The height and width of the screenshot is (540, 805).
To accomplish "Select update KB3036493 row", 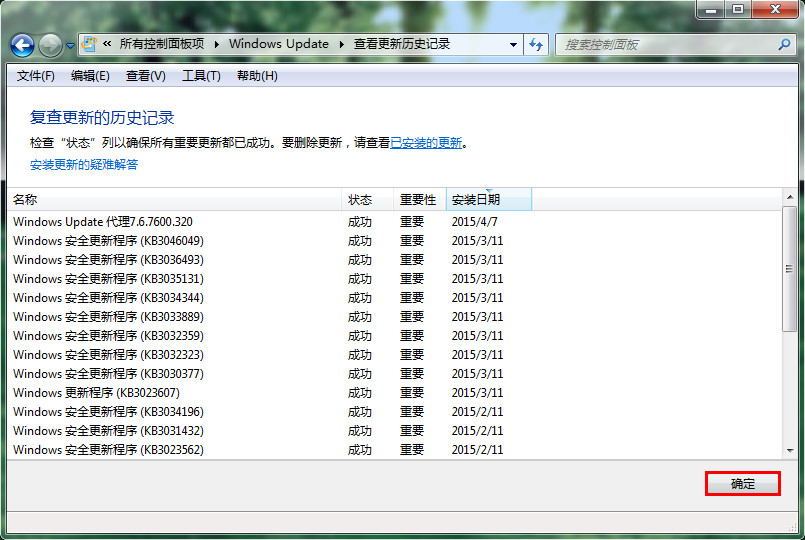I will coord(394,260).
